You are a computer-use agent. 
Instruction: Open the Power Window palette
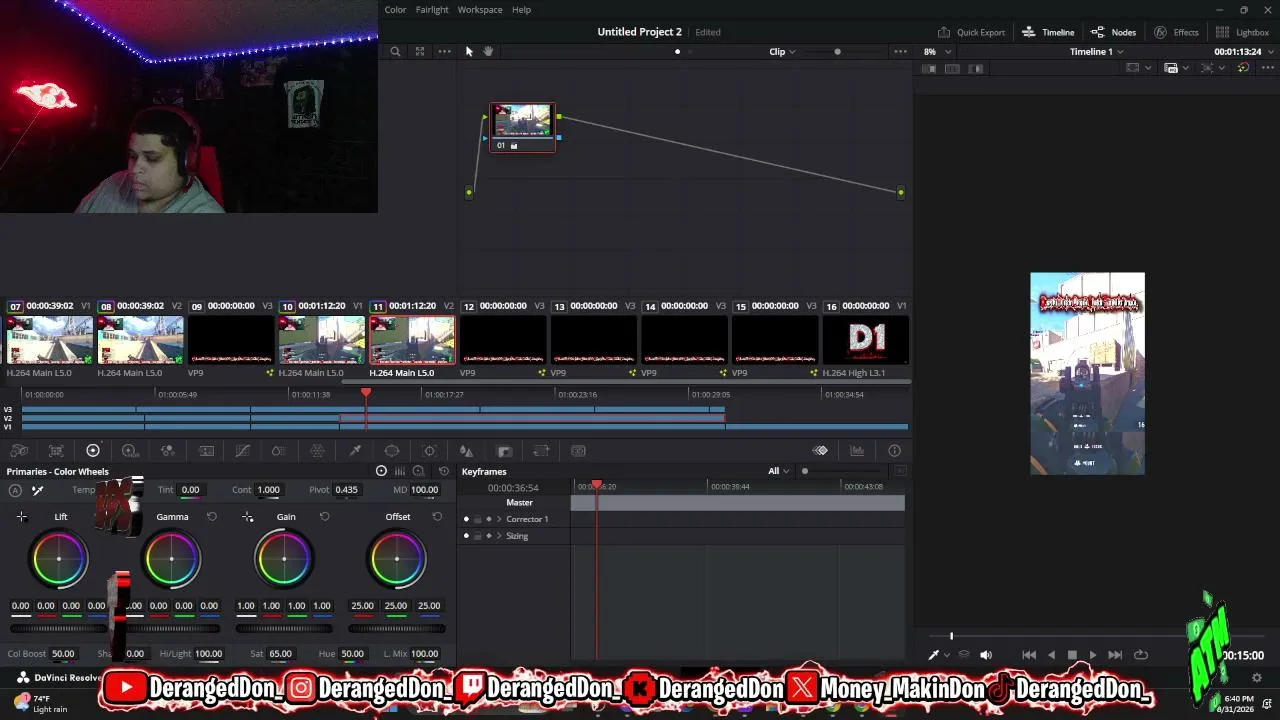pos(392,451)
